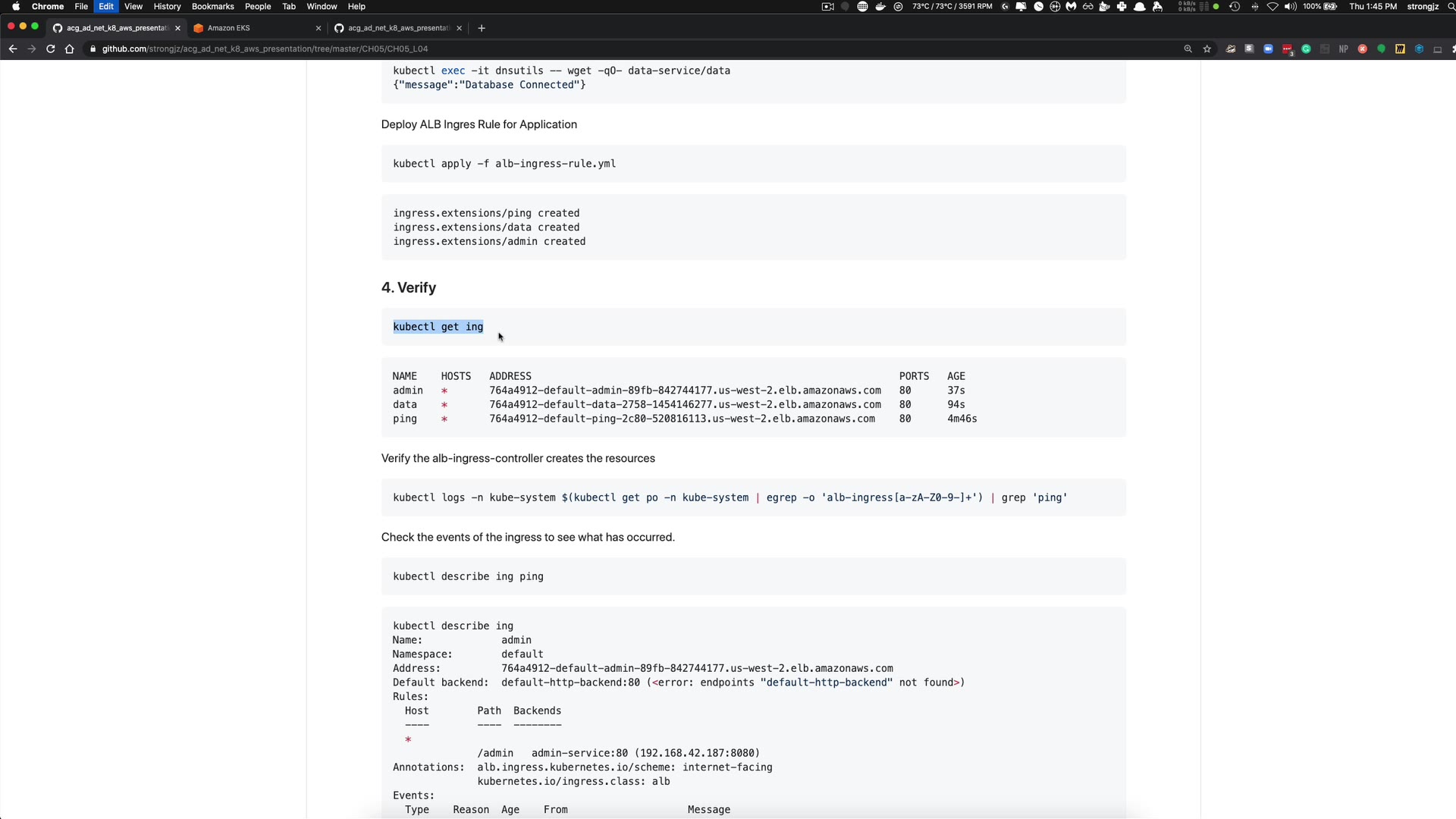Click the home button in toolbar
This screenshot has height=819, width=1456.
pos(70,49)
